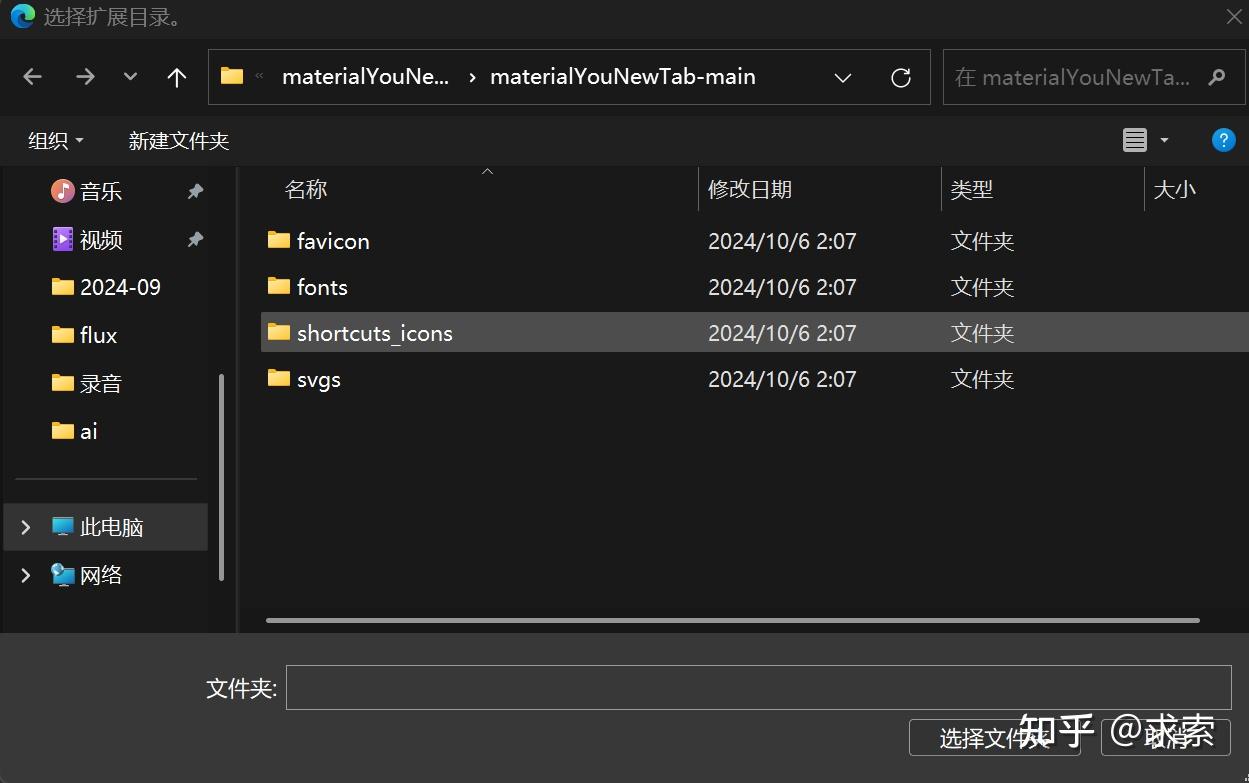Open the address bar dropdown chevron
The image size is (1249, 783).
pyautogui.click(x=842, y=77)
